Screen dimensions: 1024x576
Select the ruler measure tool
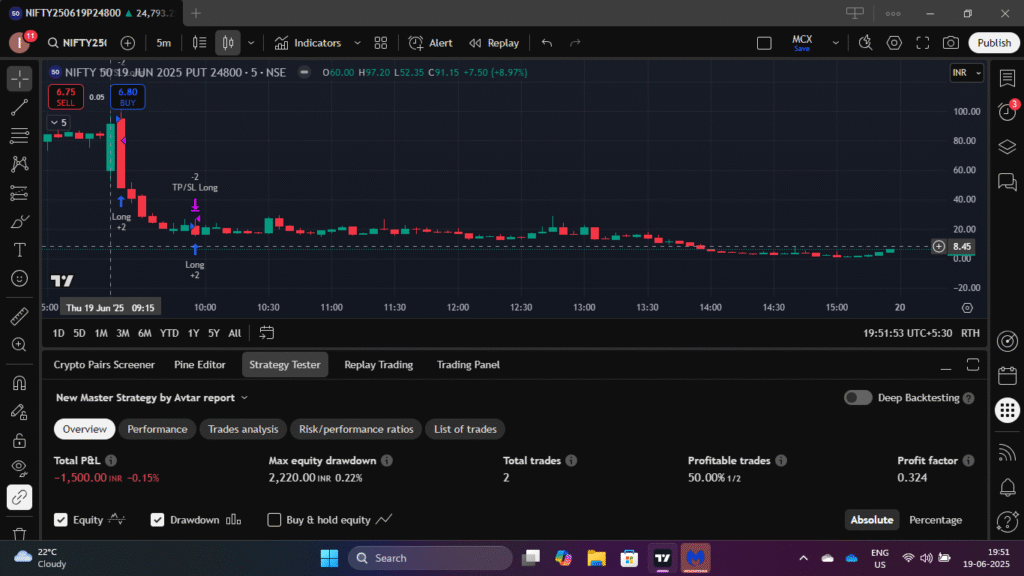pyautogui.click(x=20, y=316)
